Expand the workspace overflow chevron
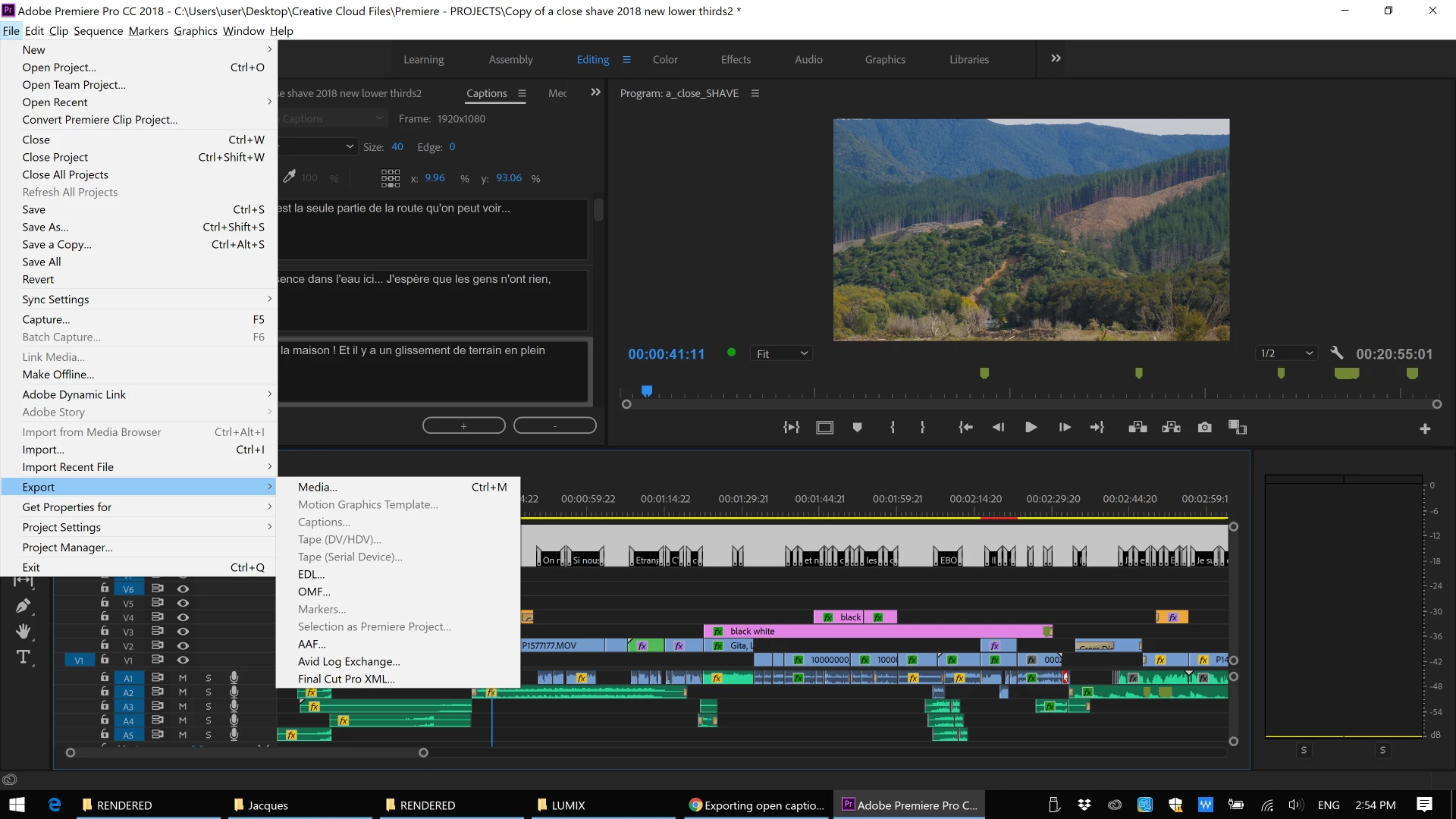Image resolution: width=1456 pixels, height=819 pixels. tap(1056, 58)
